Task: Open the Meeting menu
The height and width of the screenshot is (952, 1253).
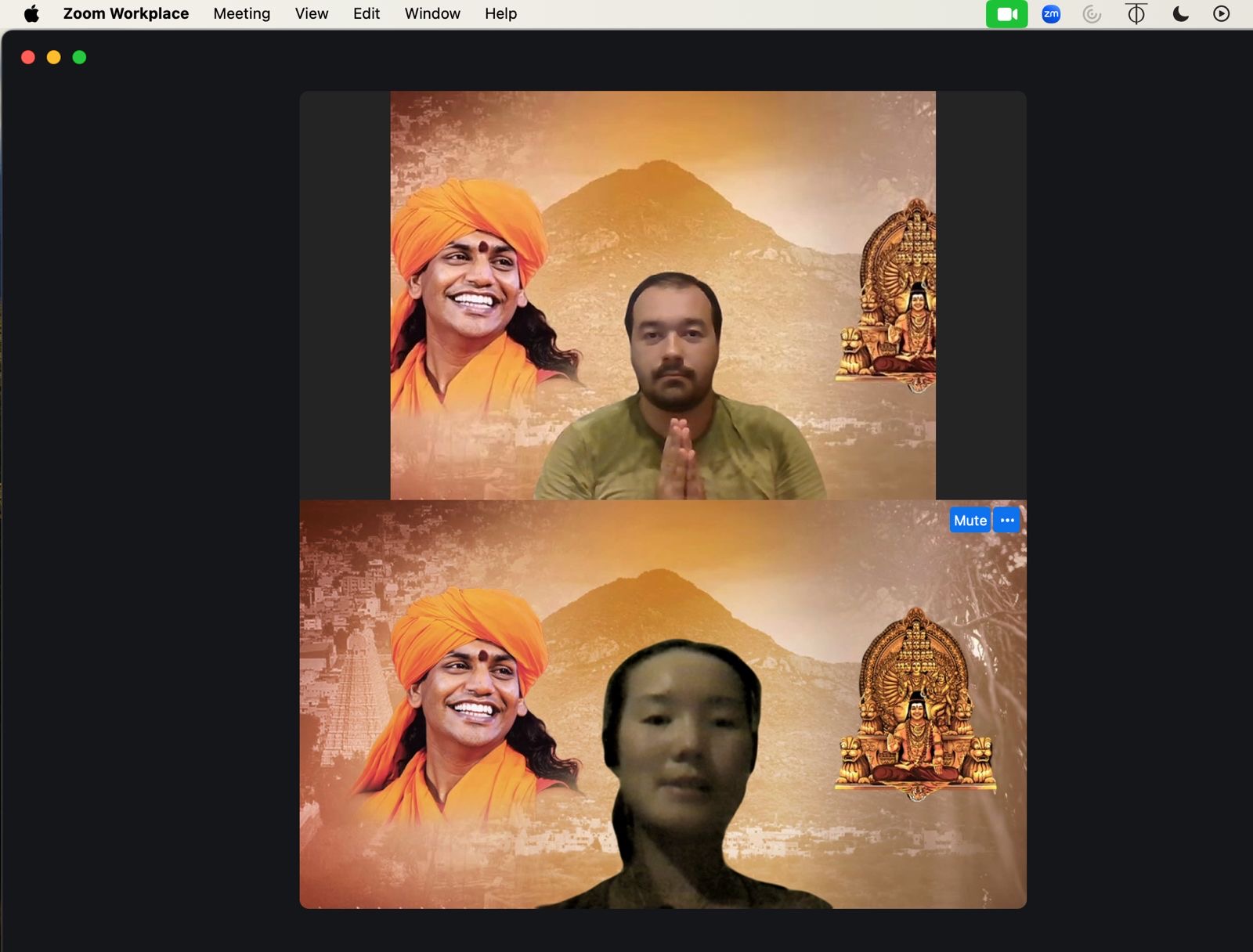Action: (241, 14)
